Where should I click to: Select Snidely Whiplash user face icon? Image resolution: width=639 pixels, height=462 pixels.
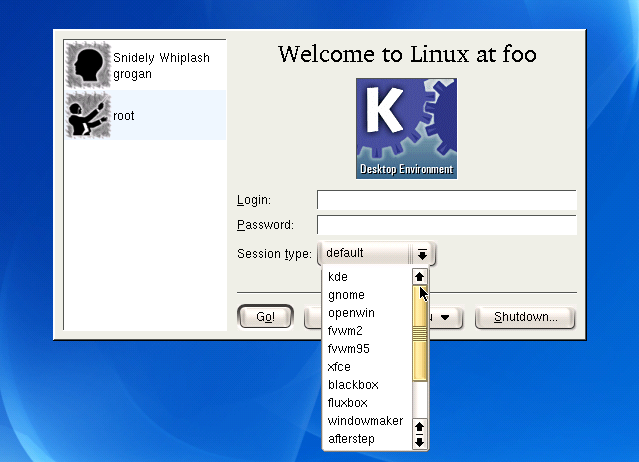[88, 66]
